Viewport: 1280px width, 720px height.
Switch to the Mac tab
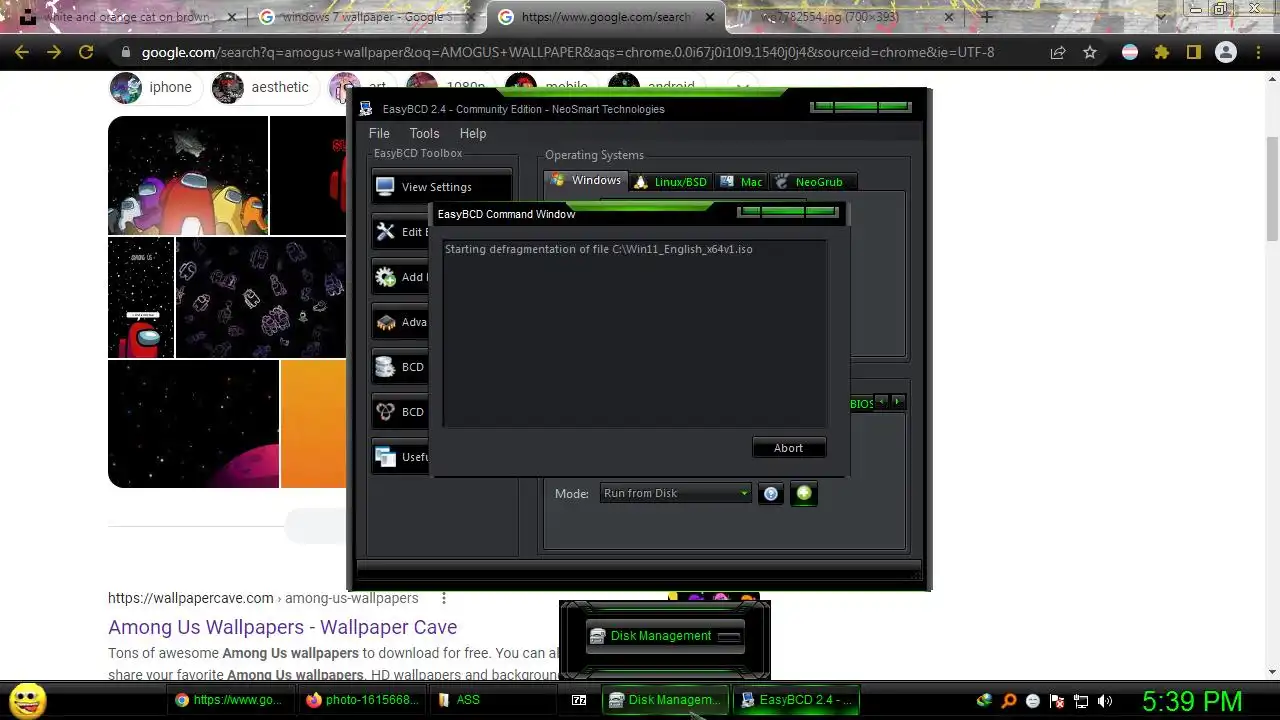coord(743,182)
